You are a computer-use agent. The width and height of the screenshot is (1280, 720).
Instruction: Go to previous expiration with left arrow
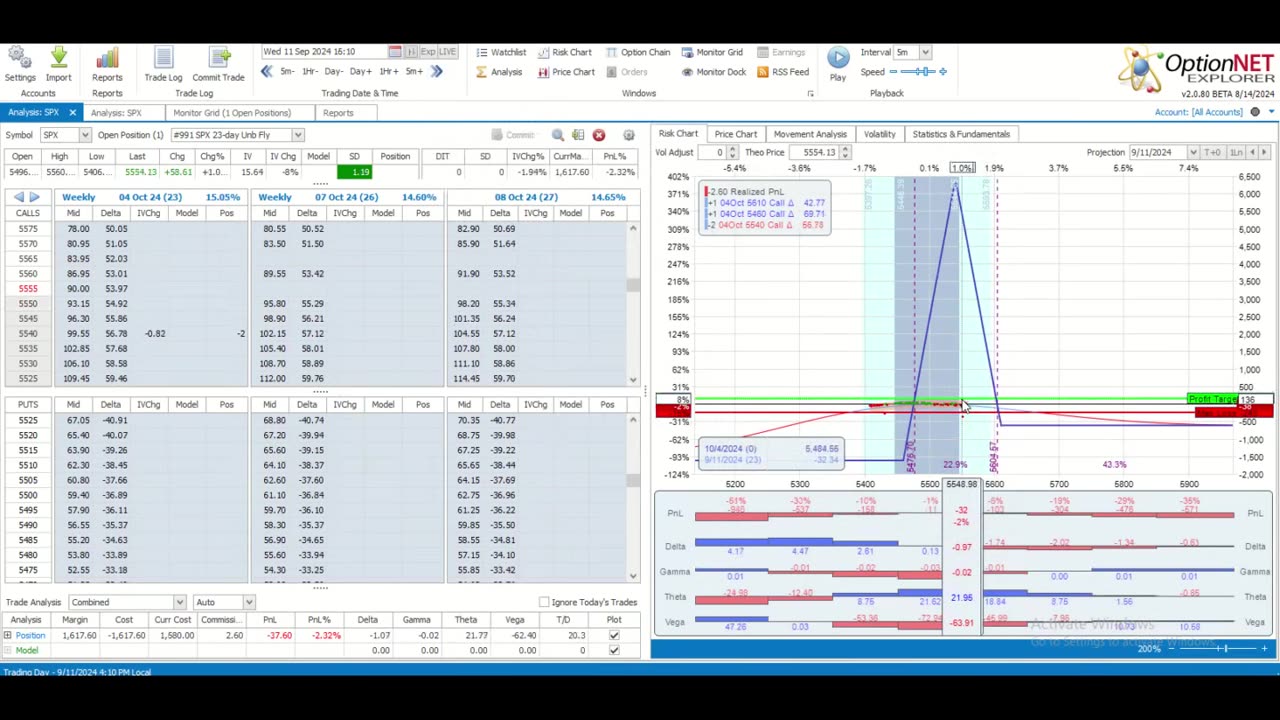(x=19, y=197)
